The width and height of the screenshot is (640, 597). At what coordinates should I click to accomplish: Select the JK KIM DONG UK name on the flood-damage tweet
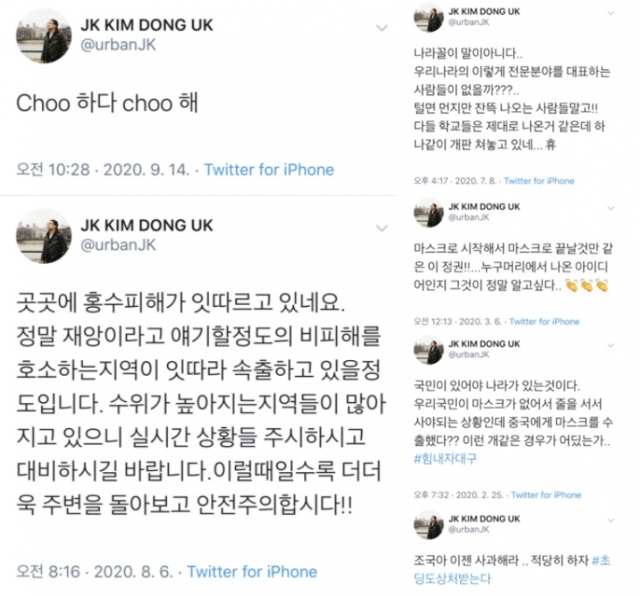147,225
